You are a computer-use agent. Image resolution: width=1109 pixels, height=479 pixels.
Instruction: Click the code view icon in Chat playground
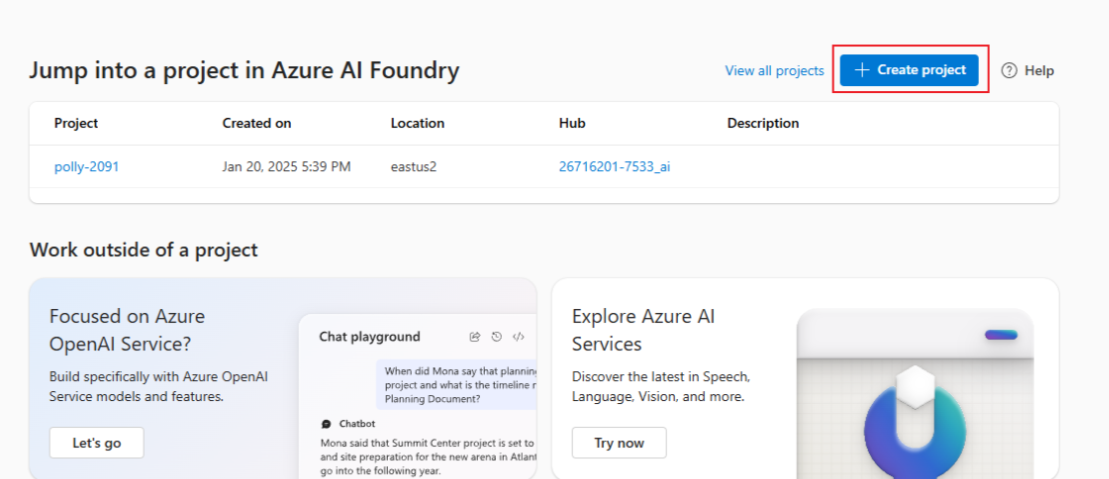tap(518, 337)
